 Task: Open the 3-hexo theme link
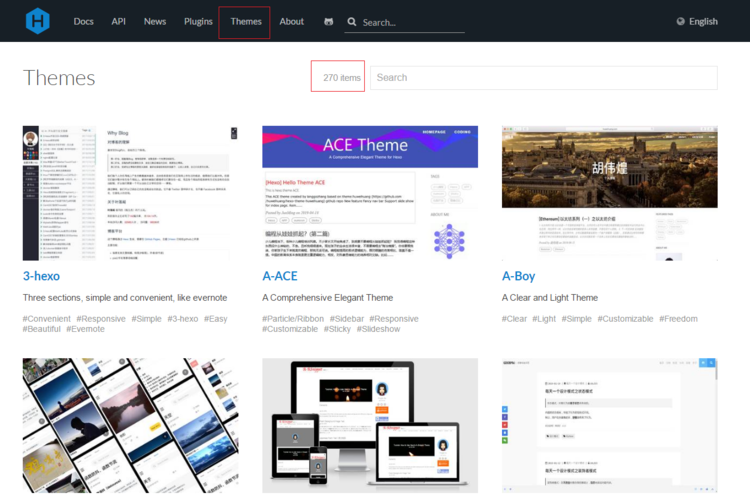tap(41, 276)
